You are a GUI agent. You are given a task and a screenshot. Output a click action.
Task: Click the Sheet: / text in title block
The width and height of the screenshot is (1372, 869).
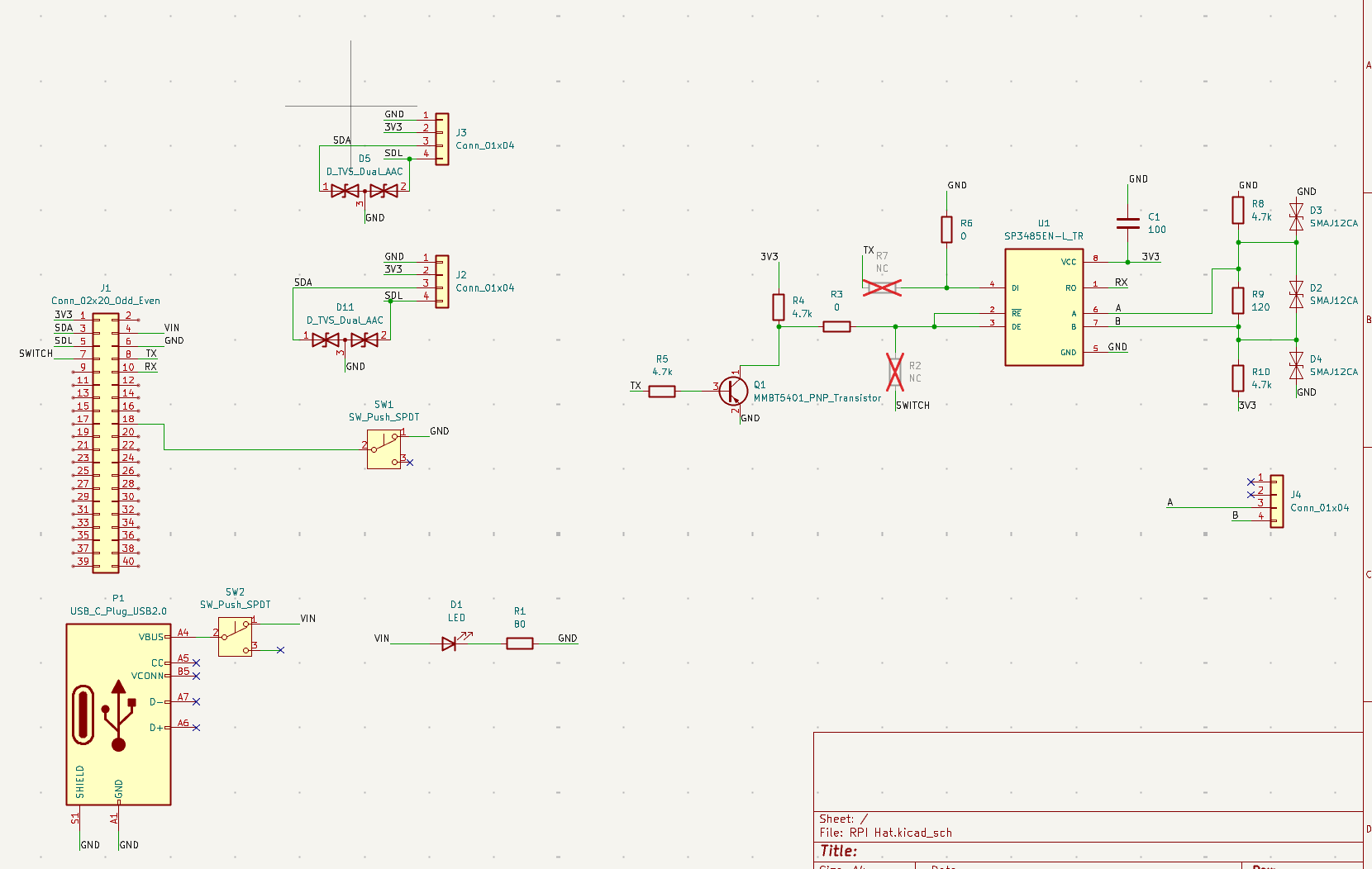844,819
